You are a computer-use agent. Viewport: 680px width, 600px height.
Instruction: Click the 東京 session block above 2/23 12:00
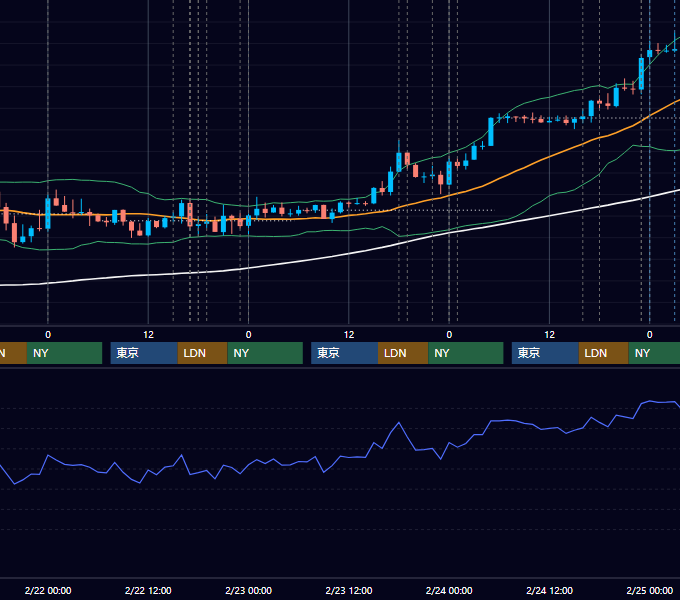tap(345, 353)
